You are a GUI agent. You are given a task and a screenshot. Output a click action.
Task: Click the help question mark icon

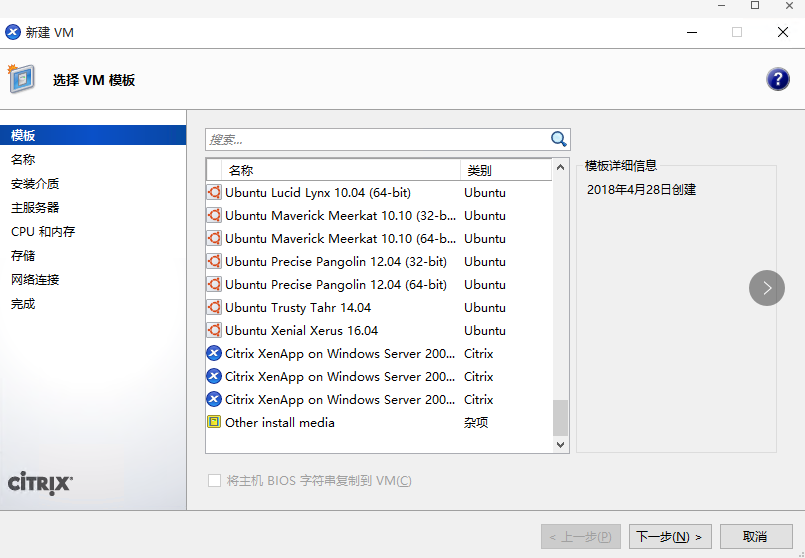pyautogui.click(x=778, y=80)
